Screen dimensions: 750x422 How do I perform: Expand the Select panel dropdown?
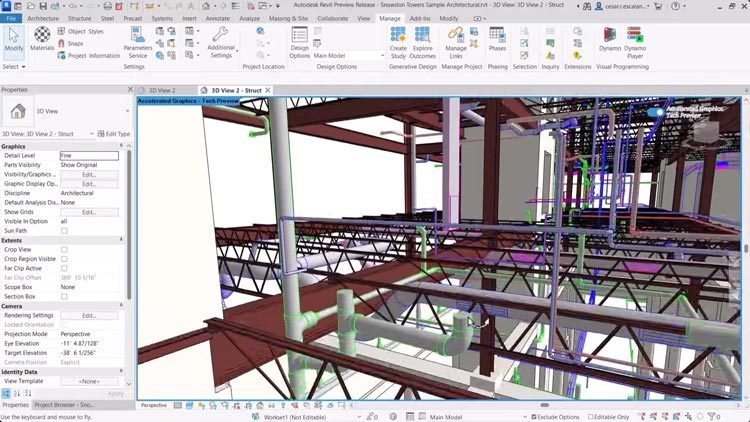coord(14,67)
